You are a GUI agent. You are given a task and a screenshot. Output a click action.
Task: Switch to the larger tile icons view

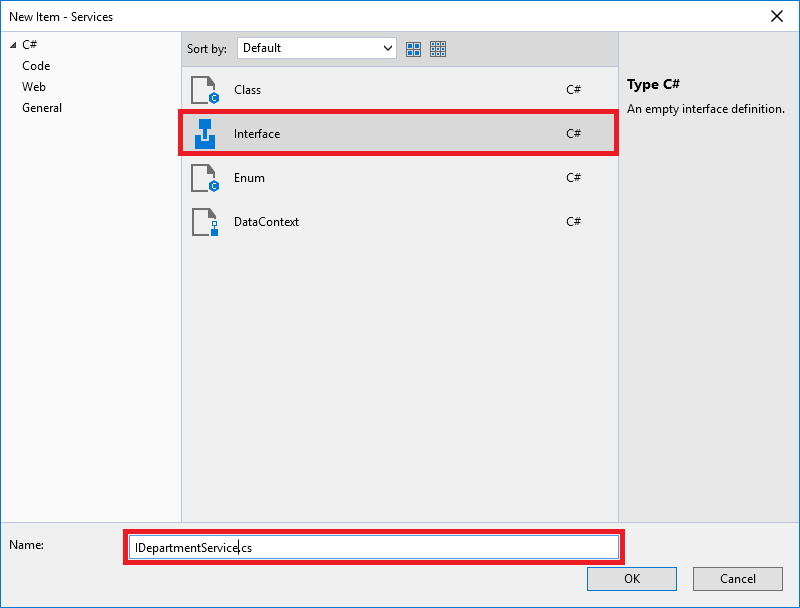414,48
